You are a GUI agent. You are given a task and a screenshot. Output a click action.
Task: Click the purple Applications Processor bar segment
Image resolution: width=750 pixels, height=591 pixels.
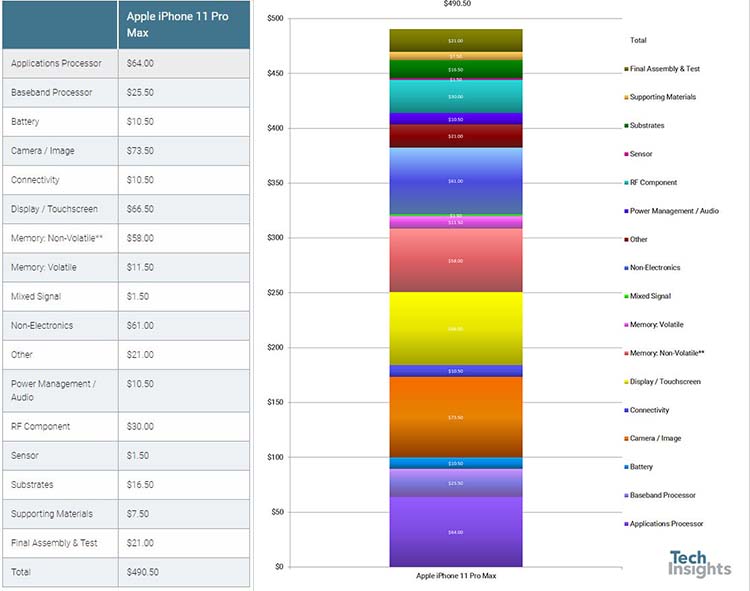coord(456,532)
